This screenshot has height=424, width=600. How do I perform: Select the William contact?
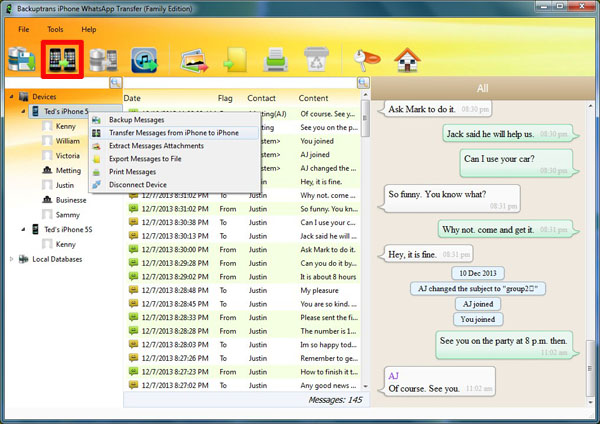click(x=68, y=141)
